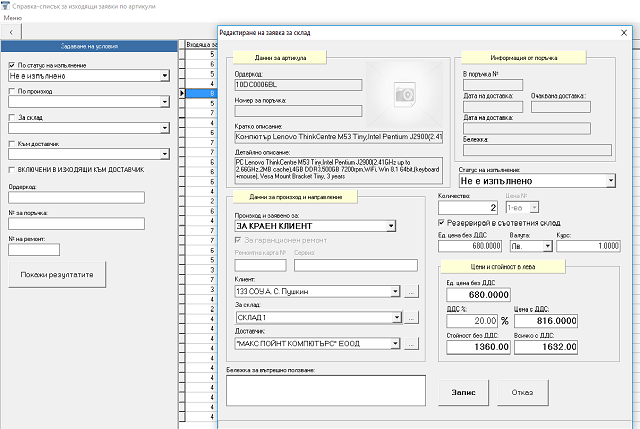Click the 'Ремонтна карта №' field
Screen dimensions: 640x429
[x=260, y=265]
